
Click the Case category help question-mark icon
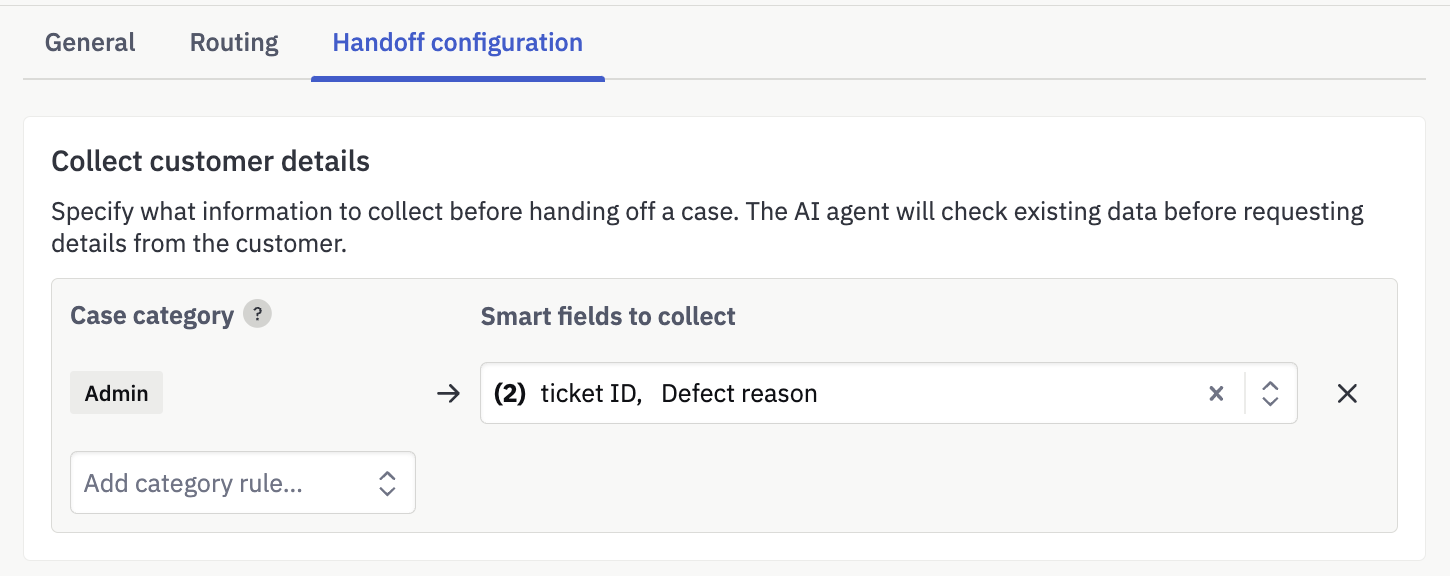[x=257, y=315]
